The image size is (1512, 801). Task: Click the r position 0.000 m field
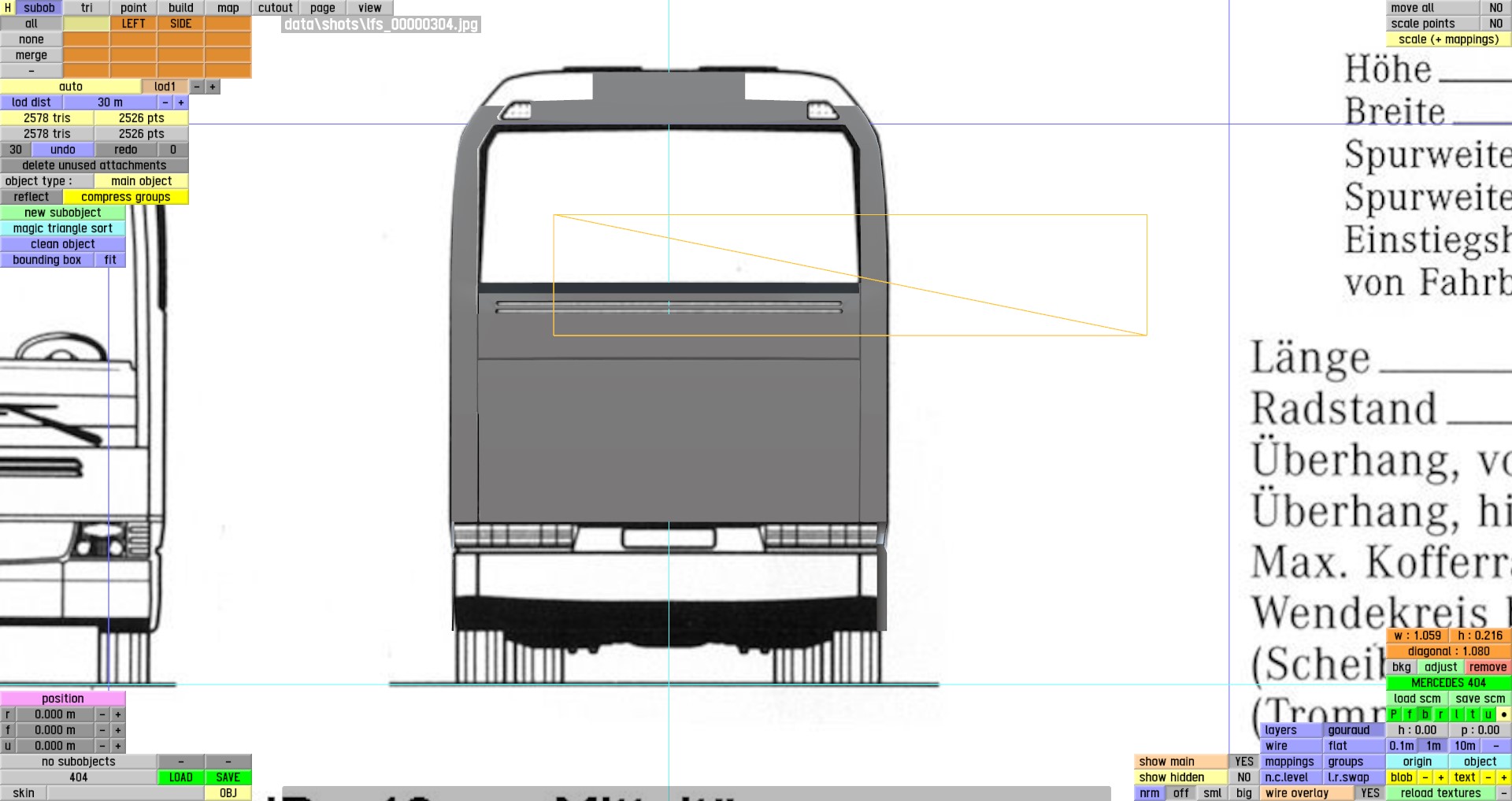pyautogui.click(x=55, y=714)
